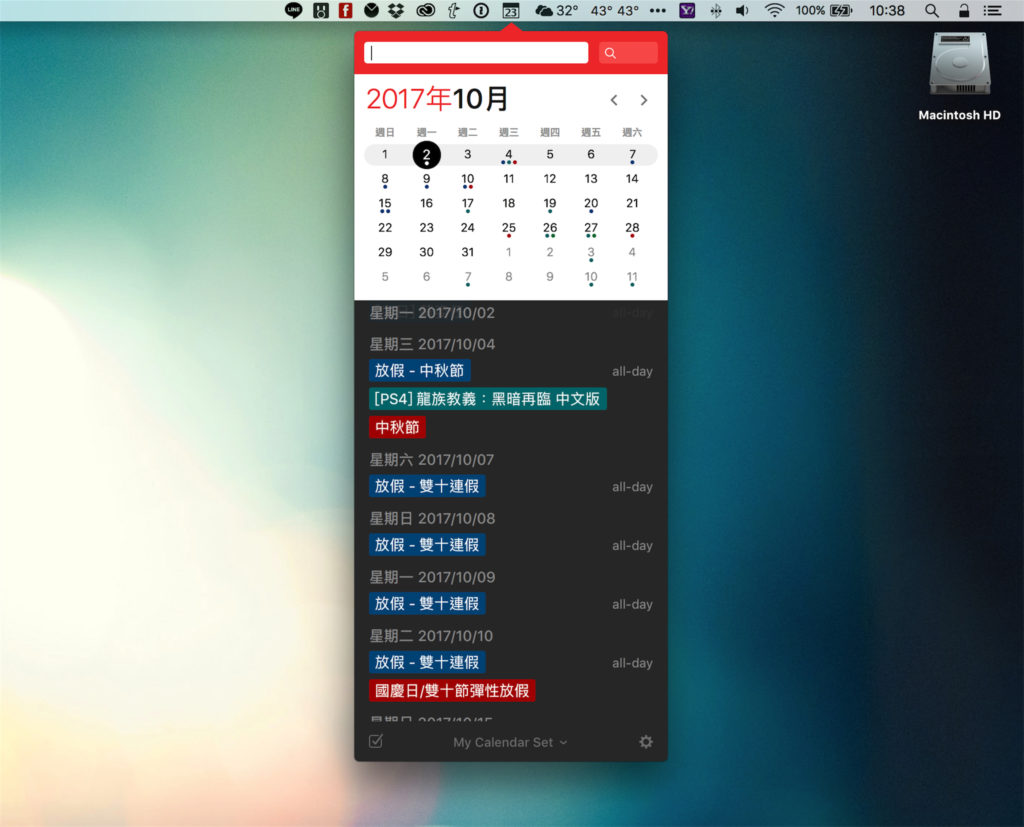Open the My Calendar Set dropdown
This screenshot has height=827, width=1024.
(x=511, y=742)
